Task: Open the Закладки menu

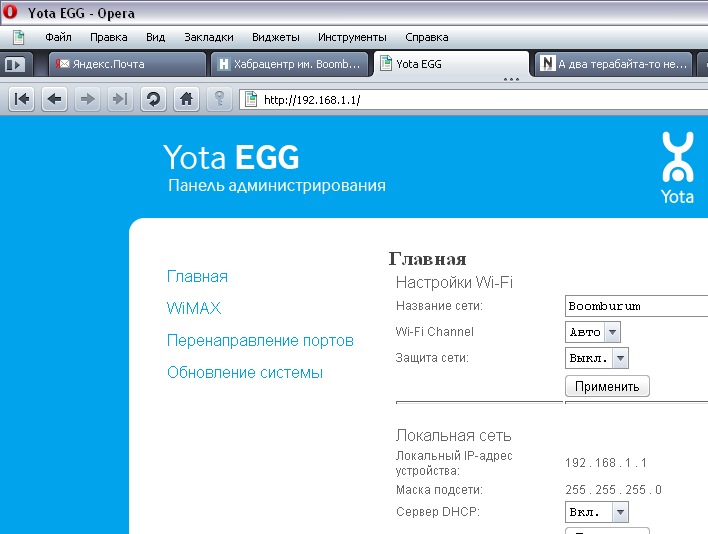Action: (x=209, y=37)
